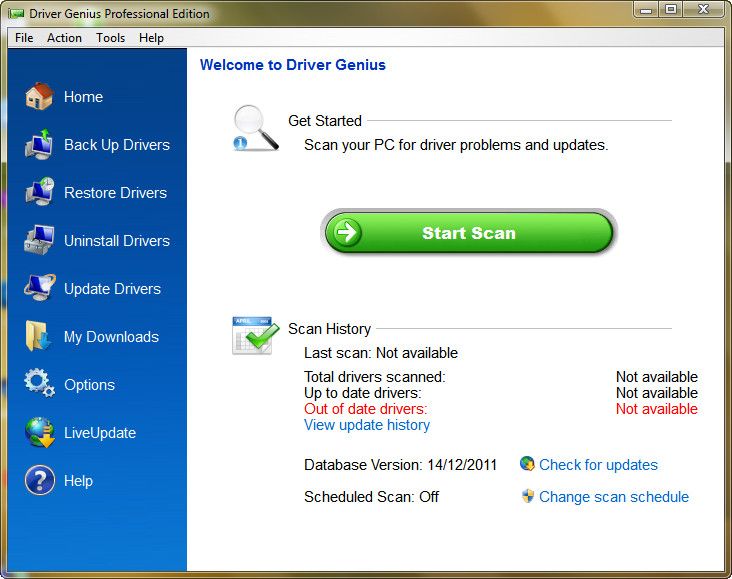Click the globe icon beside Check for updates
Image resolution: width=732 pixels, height=579 pixels.
click(527, 464)
